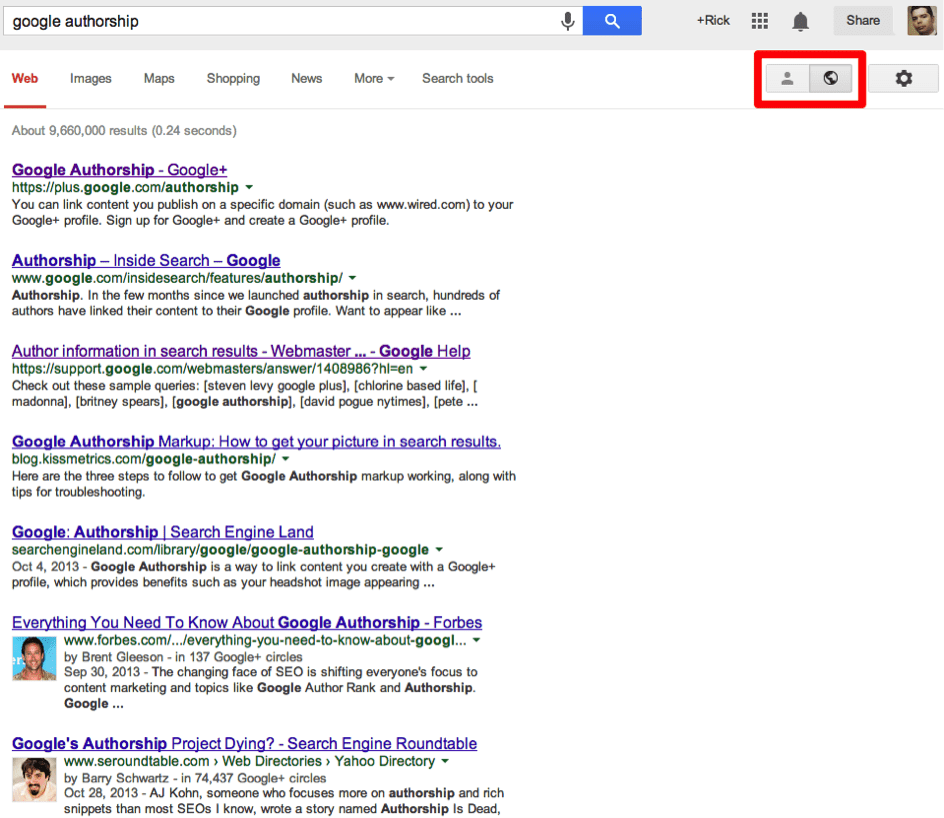
Task: Open the +Rick Google+ link
Action: coord(713,20)
